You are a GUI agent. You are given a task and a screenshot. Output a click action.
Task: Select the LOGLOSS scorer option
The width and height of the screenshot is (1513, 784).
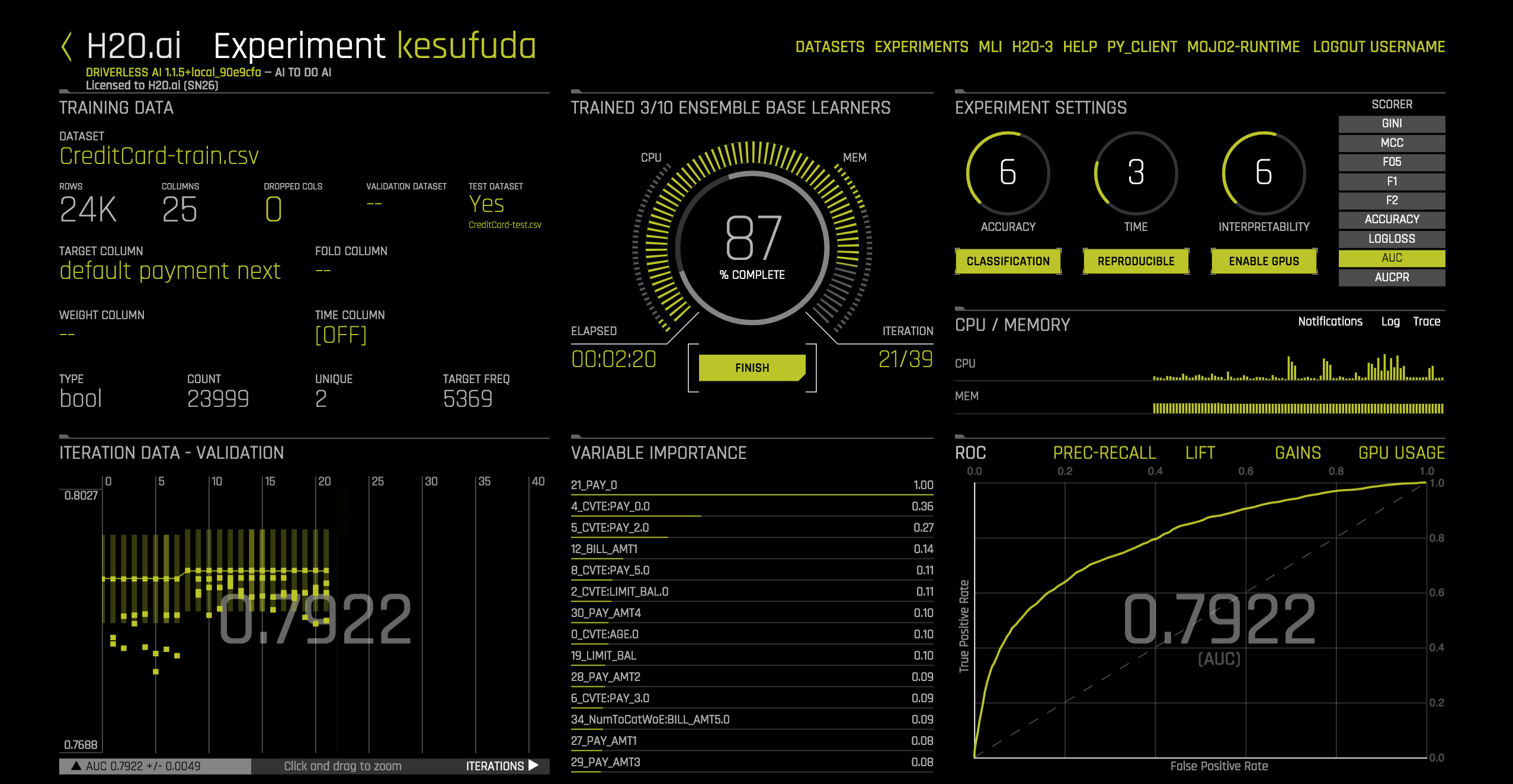tap(1392, 239)
